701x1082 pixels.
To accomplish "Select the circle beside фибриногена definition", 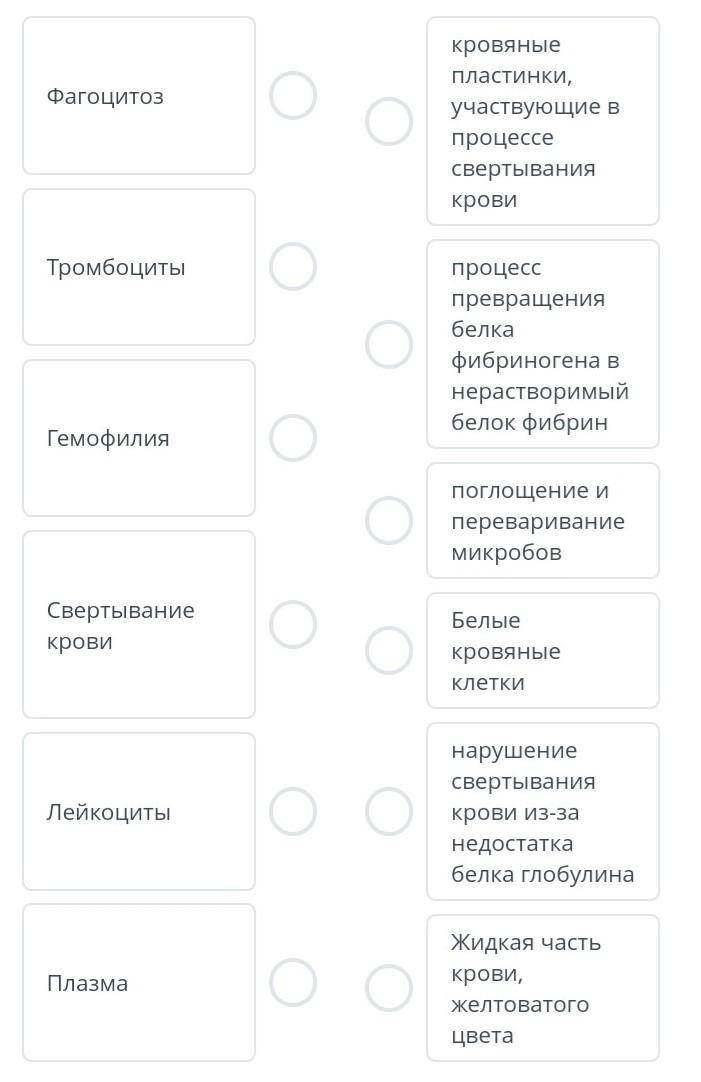I will click(388, 344).
